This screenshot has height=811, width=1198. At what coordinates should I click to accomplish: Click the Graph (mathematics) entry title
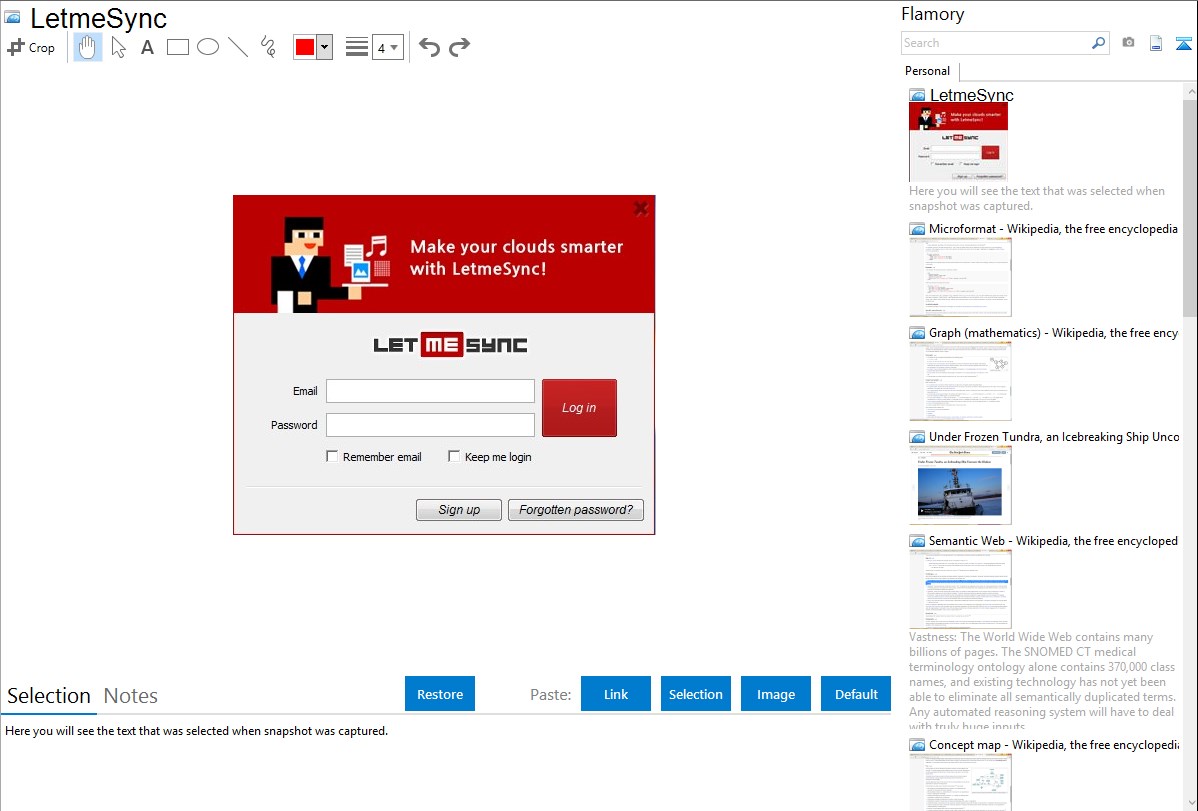click(x=1053, y=333)
